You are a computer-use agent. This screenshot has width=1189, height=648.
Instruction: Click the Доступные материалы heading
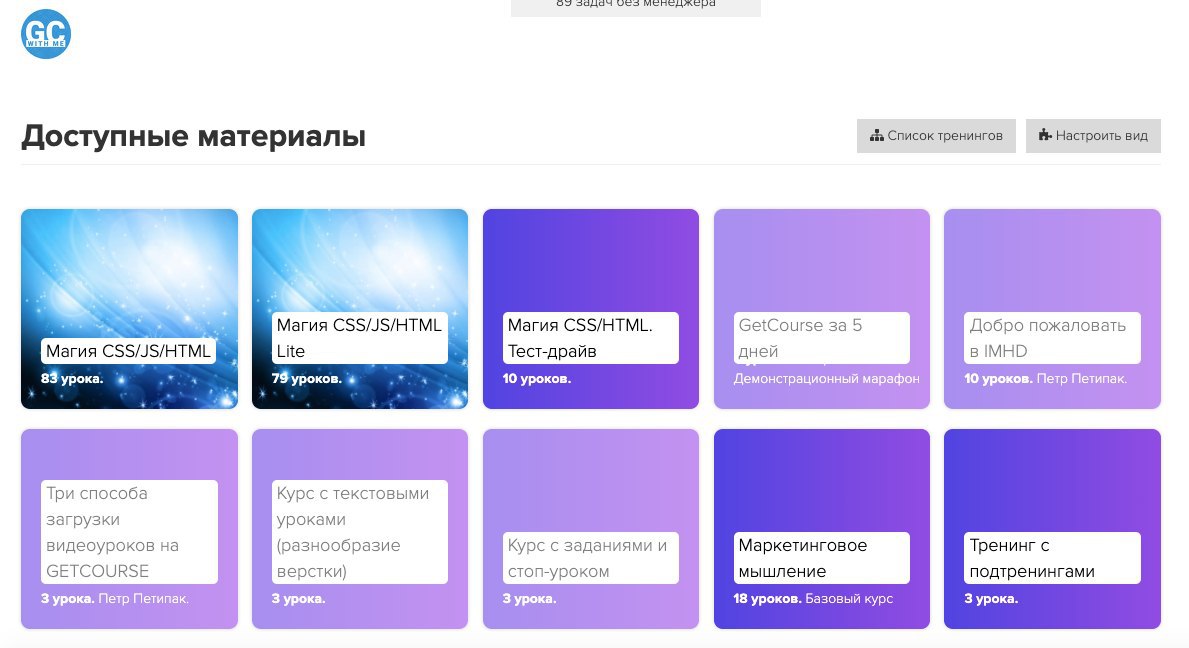193,136
